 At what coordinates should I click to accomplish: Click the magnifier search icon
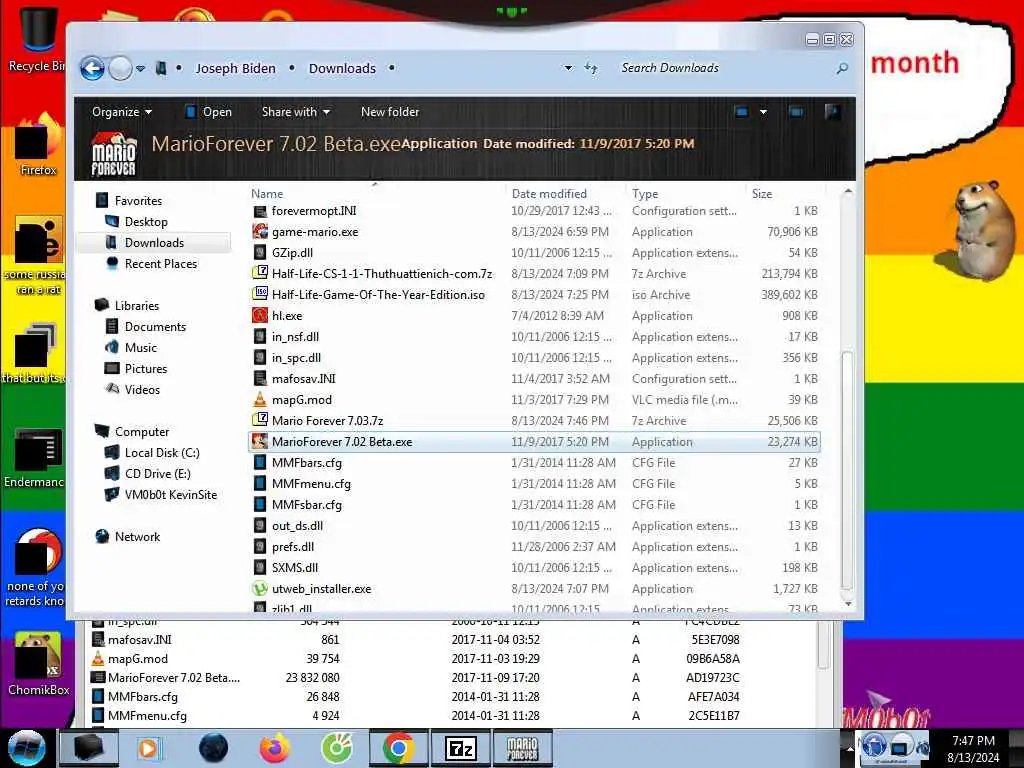[x=842, y=68]
